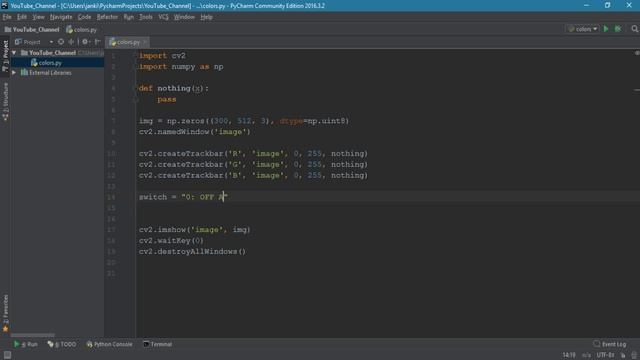Image resolution: width=640 pixels, height=360 pixels.
Task: Click the cv2.destroyAllWindows() line
Action: (x=192, y=251)
